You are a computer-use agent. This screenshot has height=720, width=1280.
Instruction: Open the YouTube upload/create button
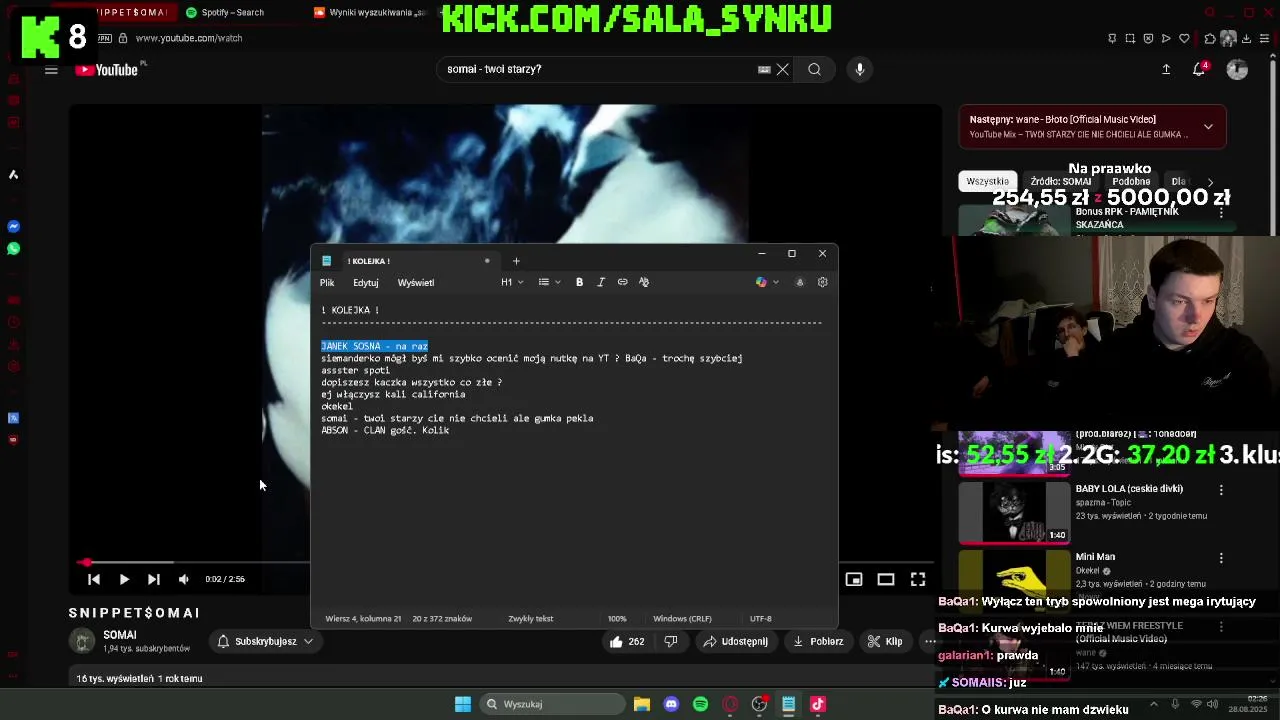1166,69
